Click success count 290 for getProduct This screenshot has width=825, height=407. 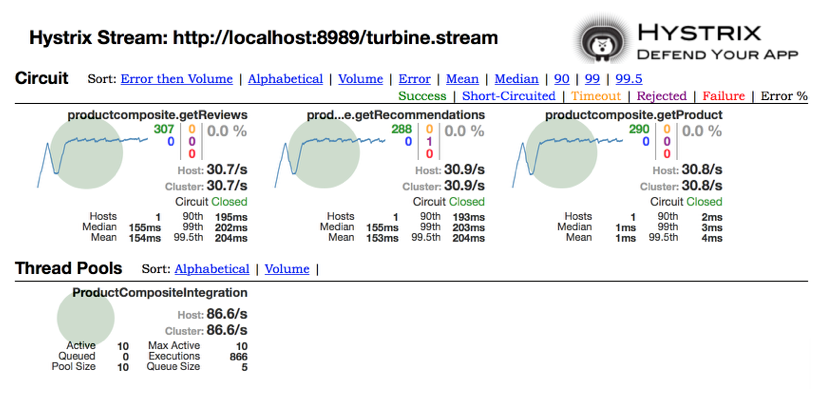pos(639,130)
